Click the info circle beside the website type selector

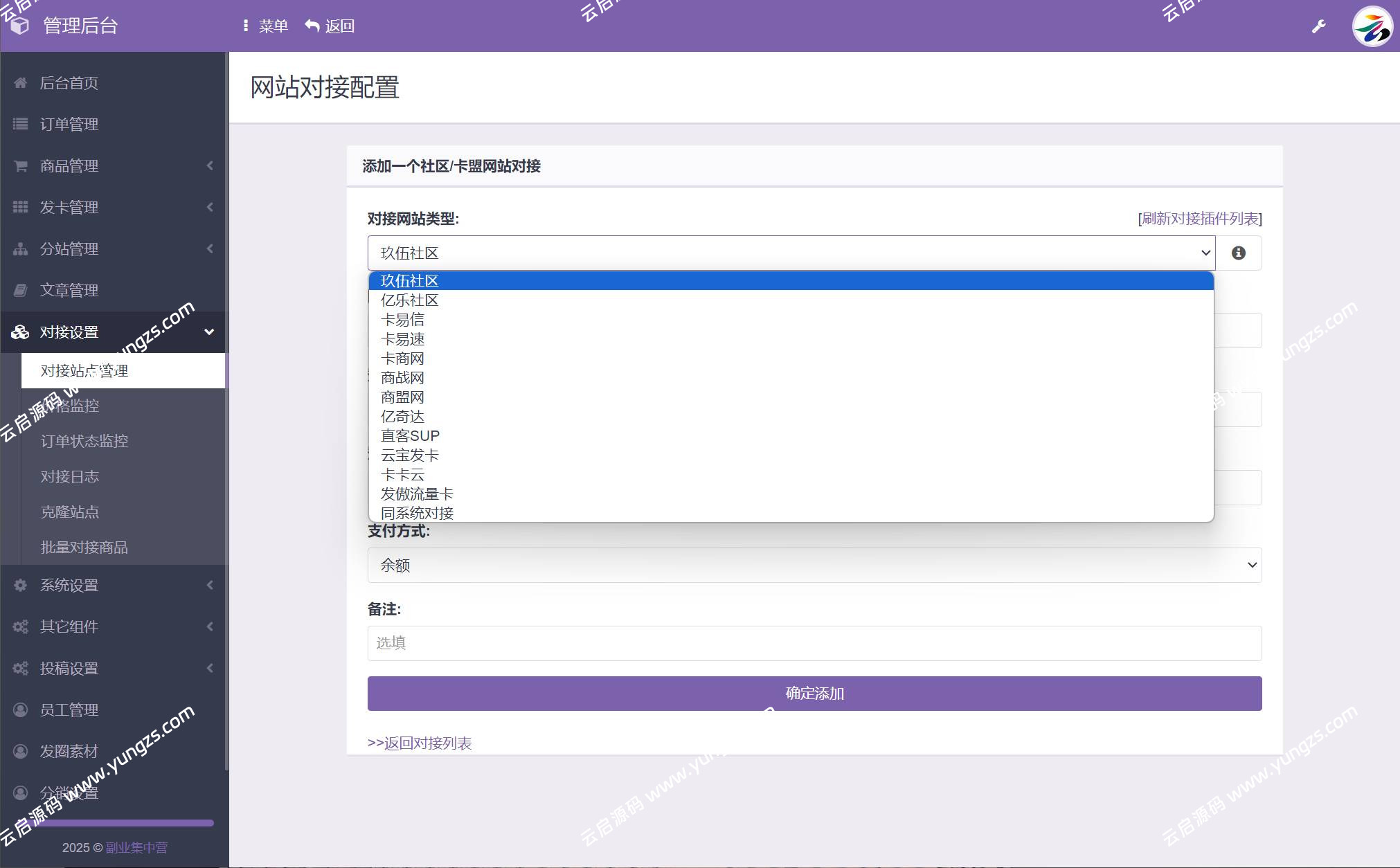1238,253
